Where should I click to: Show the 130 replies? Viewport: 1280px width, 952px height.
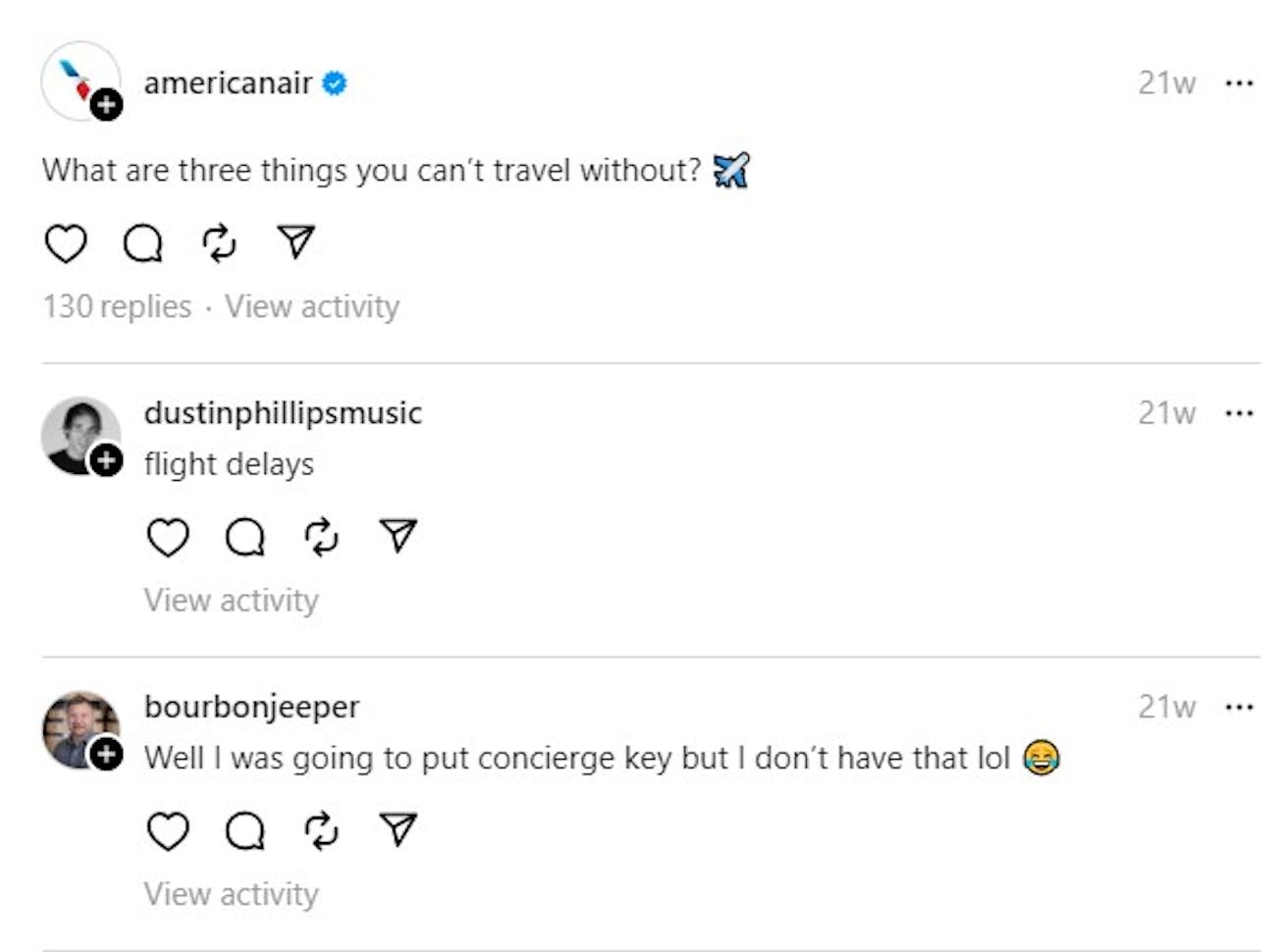tap(117, 306)
